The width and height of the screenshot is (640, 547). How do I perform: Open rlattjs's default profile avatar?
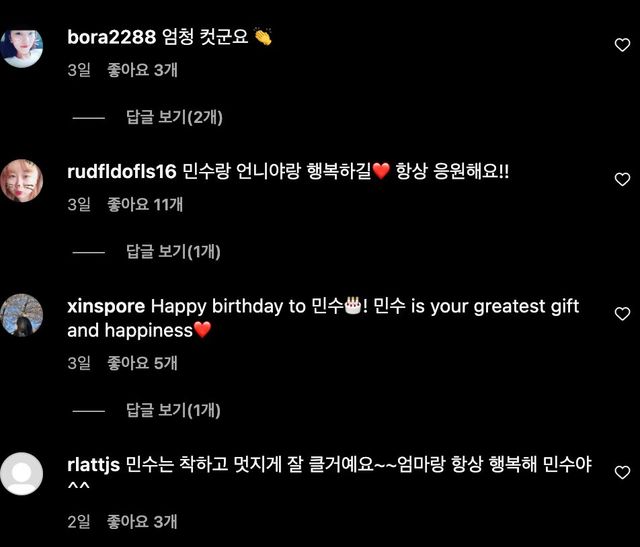22,474
